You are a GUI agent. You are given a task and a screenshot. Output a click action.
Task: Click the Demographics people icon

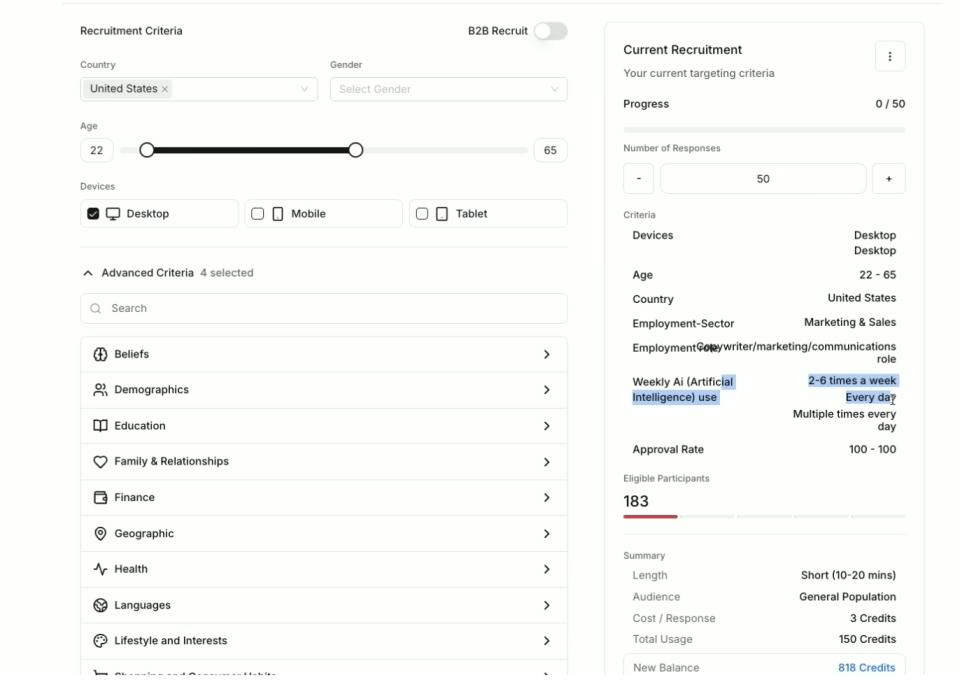(x=100, y=390)
